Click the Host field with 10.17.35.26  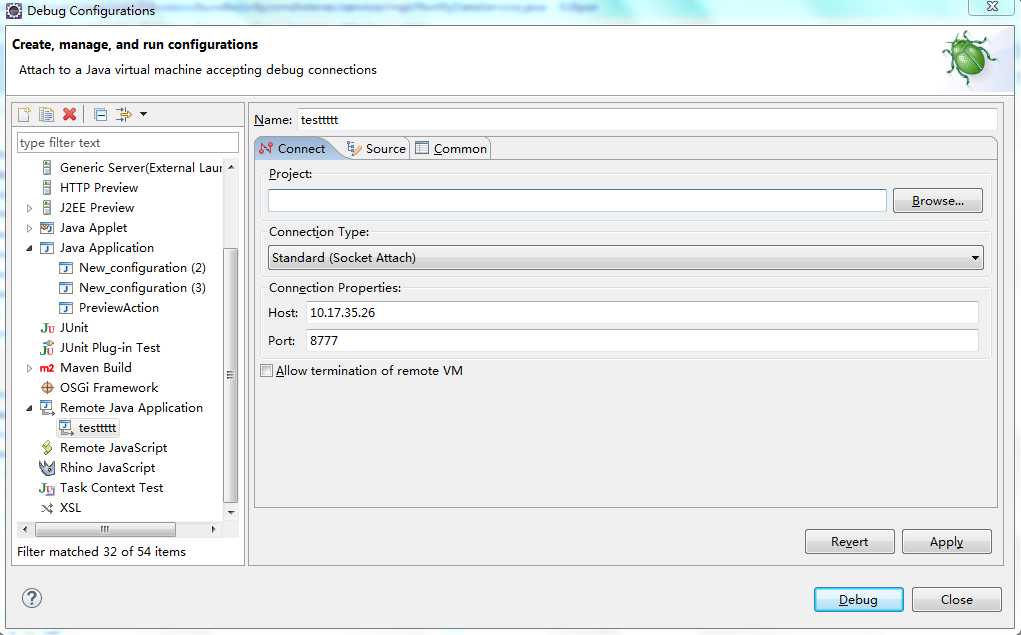pyautogui.click(x=642, y=313)
